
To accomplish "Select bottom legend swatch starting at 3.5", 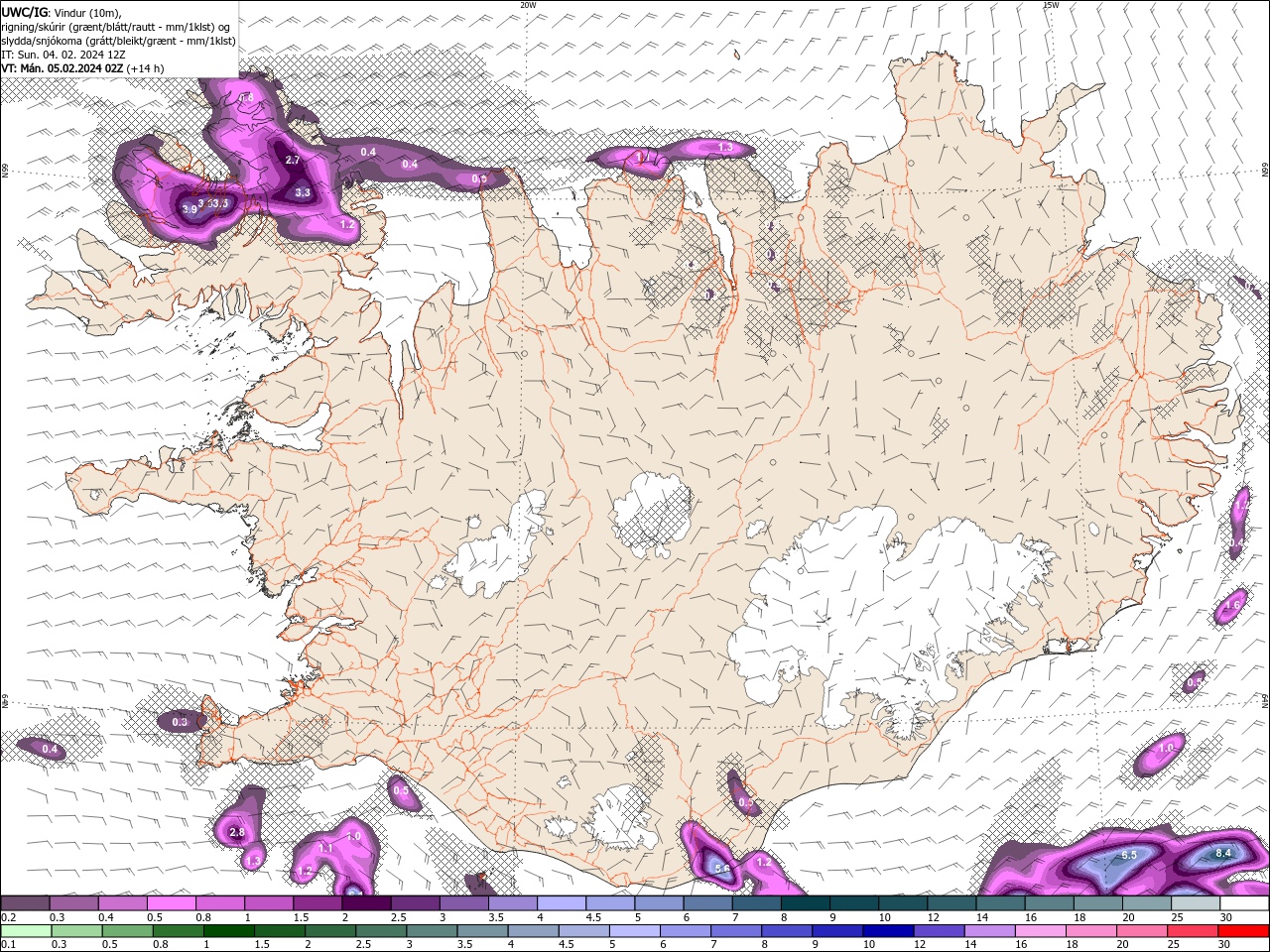I will [482, 930].
